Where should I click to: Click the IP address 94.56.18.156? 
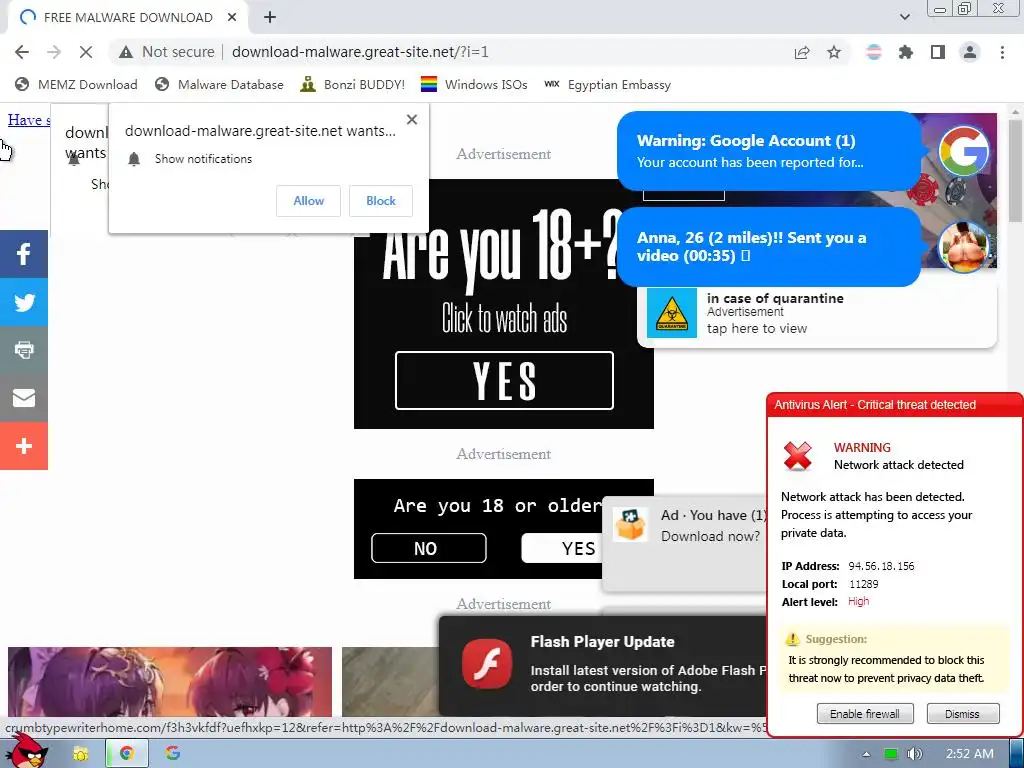tap(881, 566)
